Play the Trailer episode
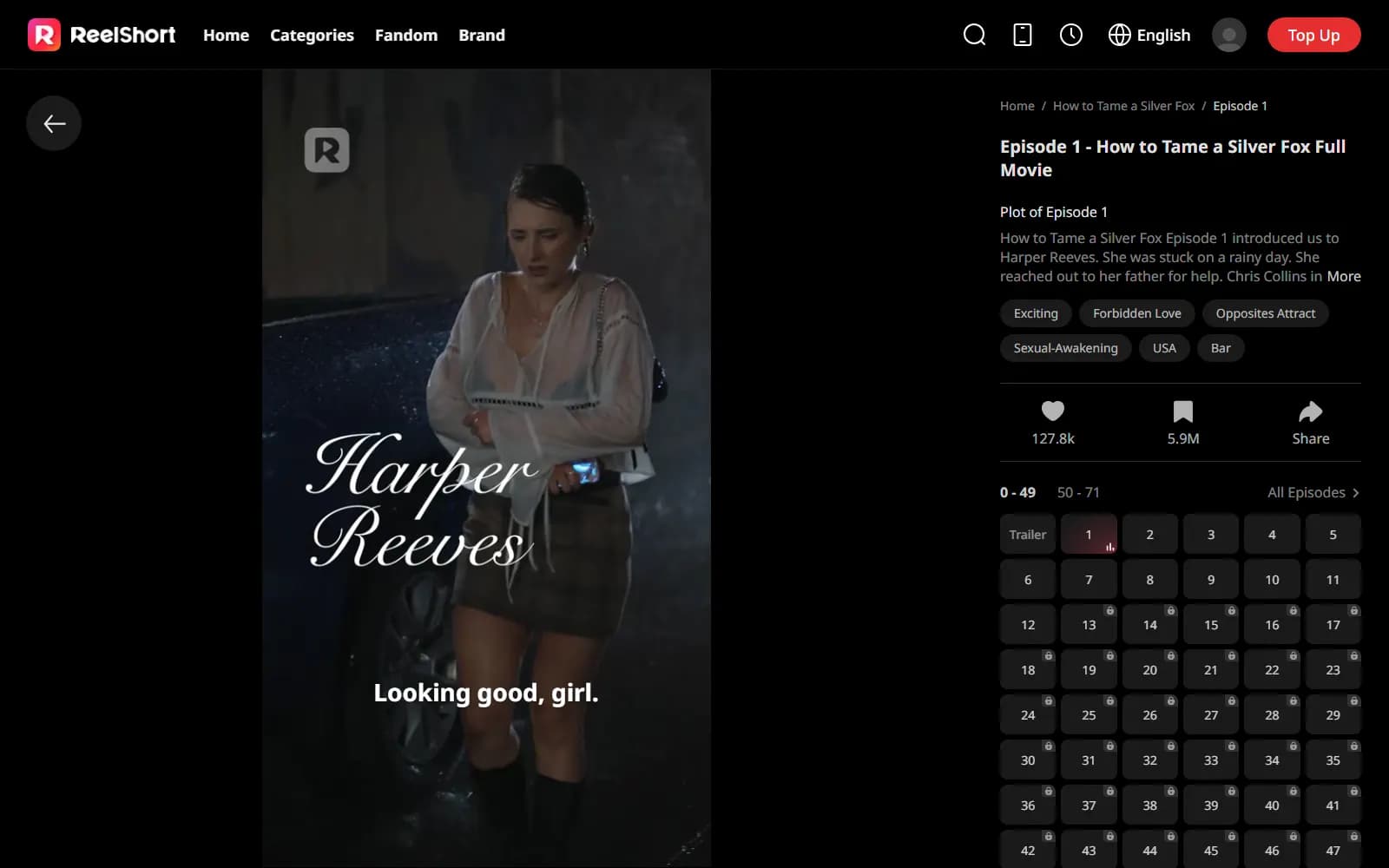 [x=1028, y=535]
